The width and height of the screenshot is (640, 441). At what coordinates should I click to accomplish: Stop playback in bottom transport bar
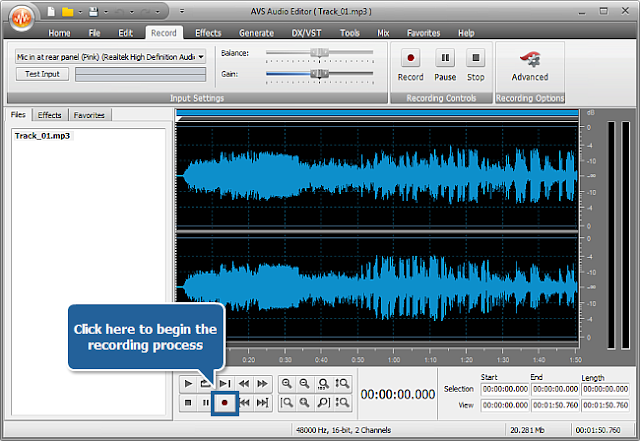coord(188,403)
